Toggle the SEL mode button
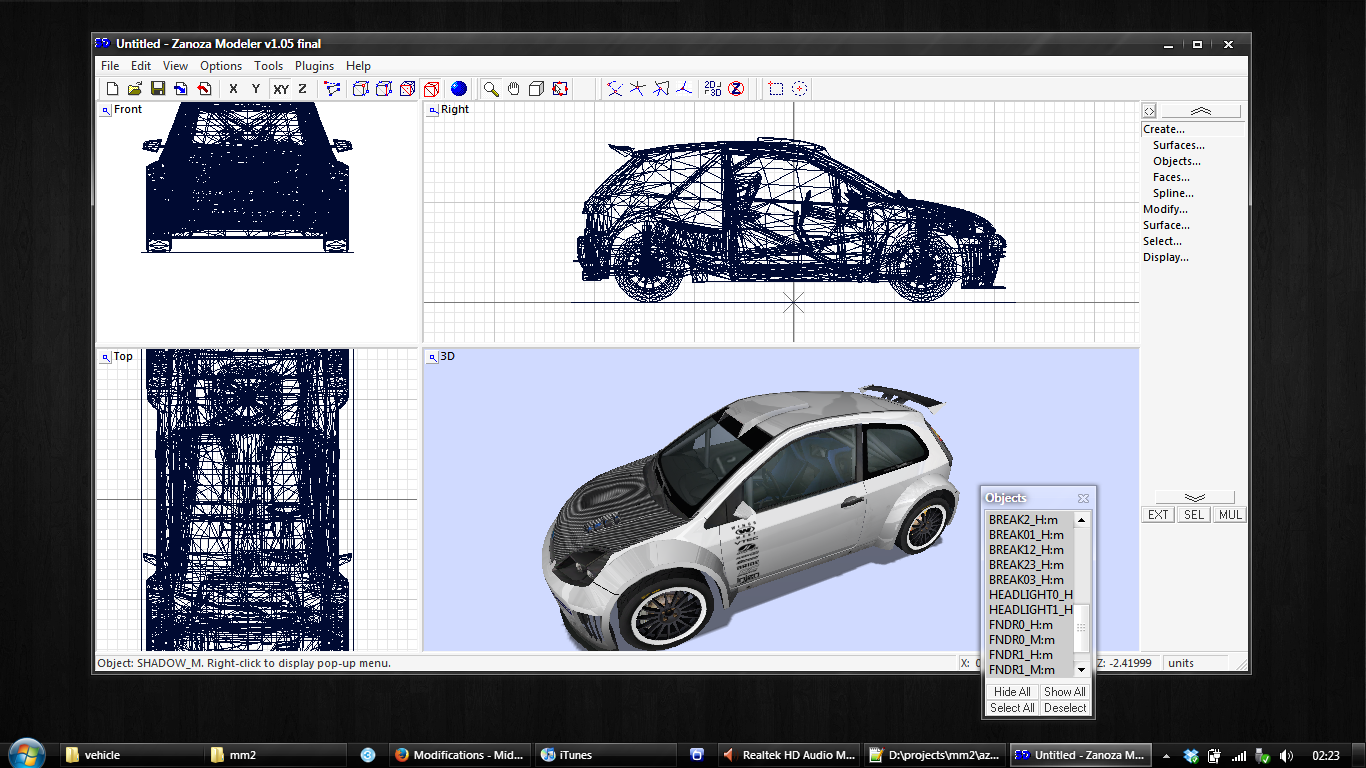 click(1193, 515)
